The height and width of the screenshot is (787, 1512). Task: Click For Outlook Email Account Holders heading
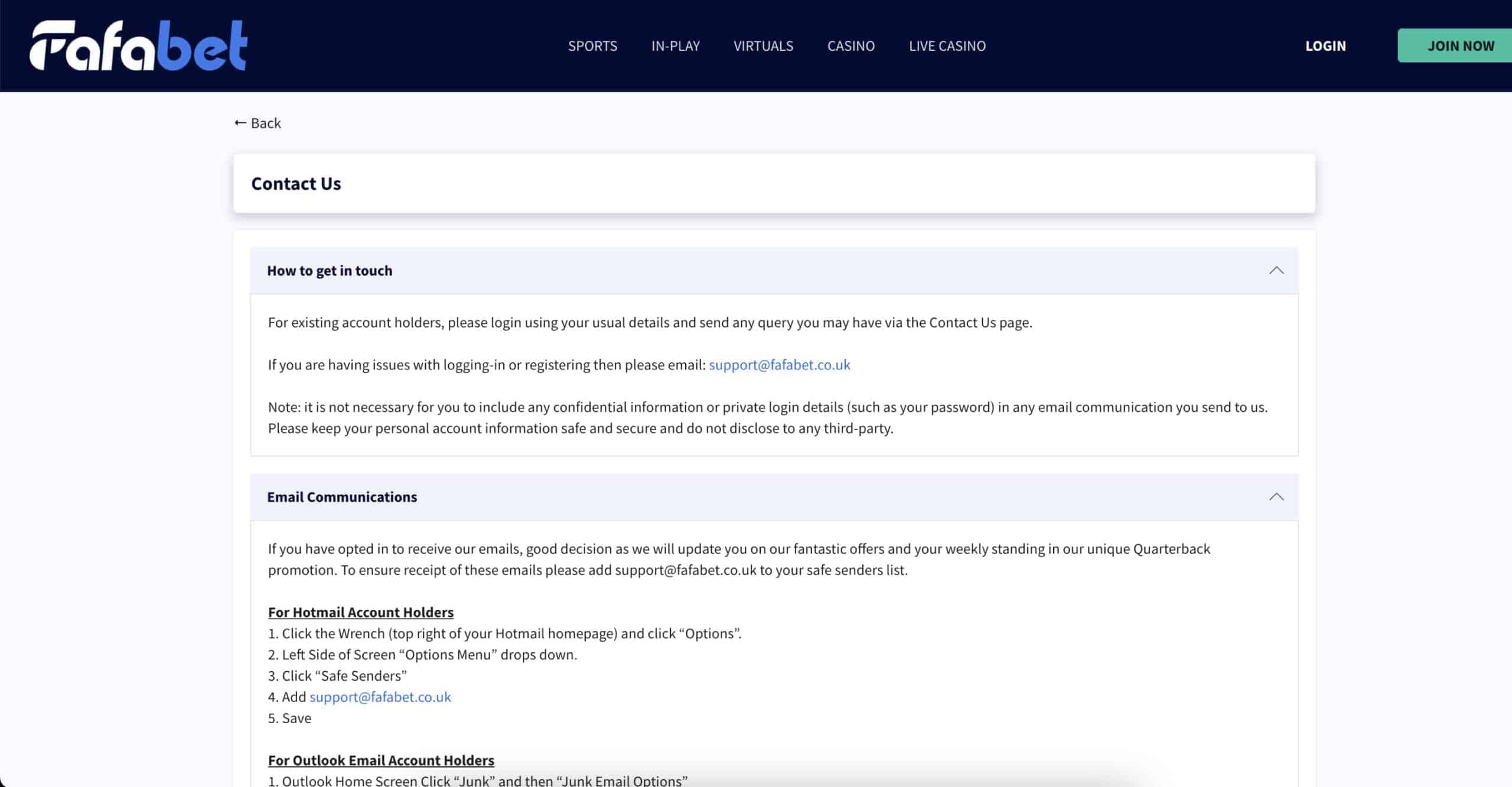tap(381, 760)
